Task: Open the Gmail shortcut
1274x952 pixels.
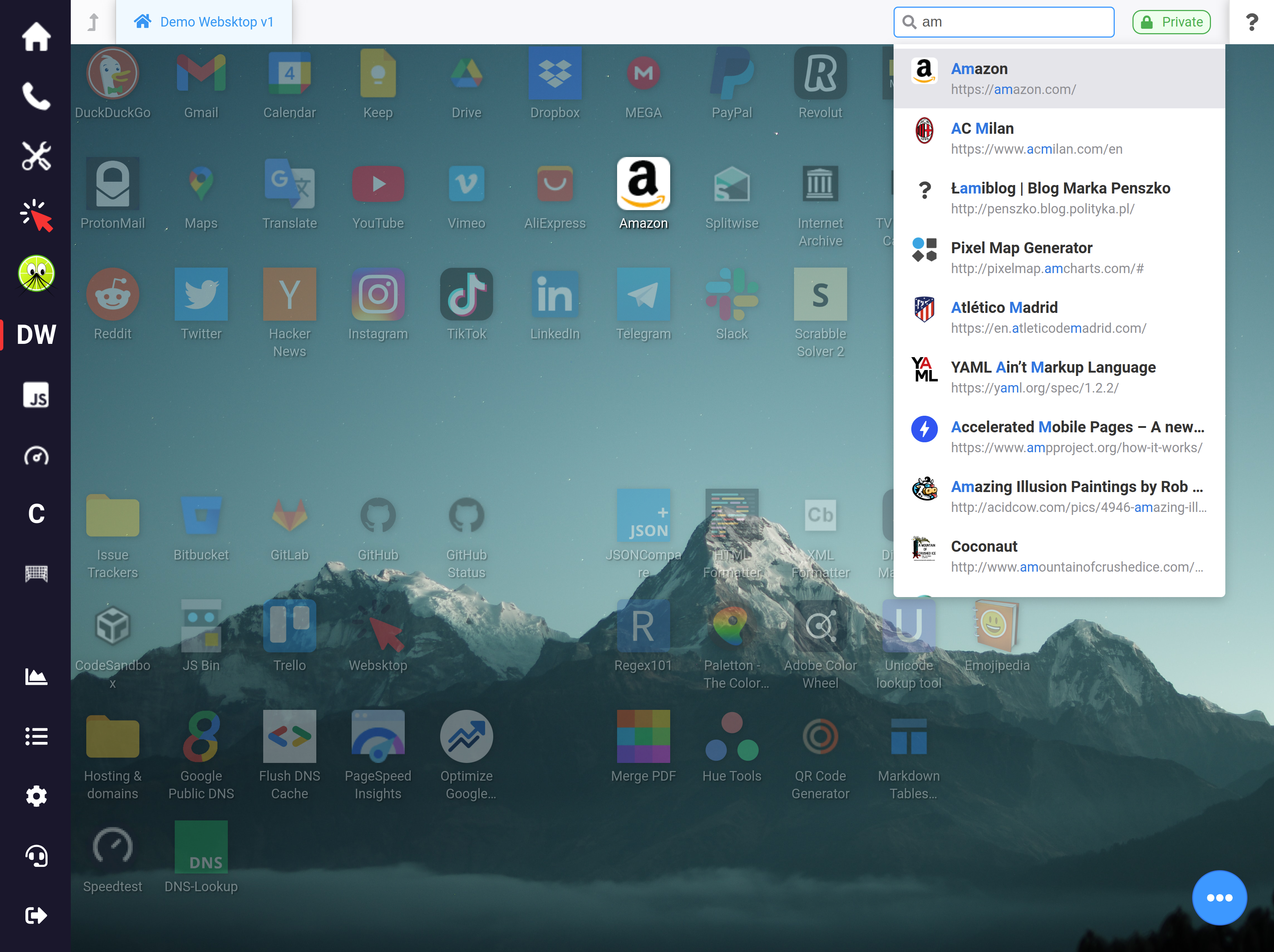Action: (201, 84)
